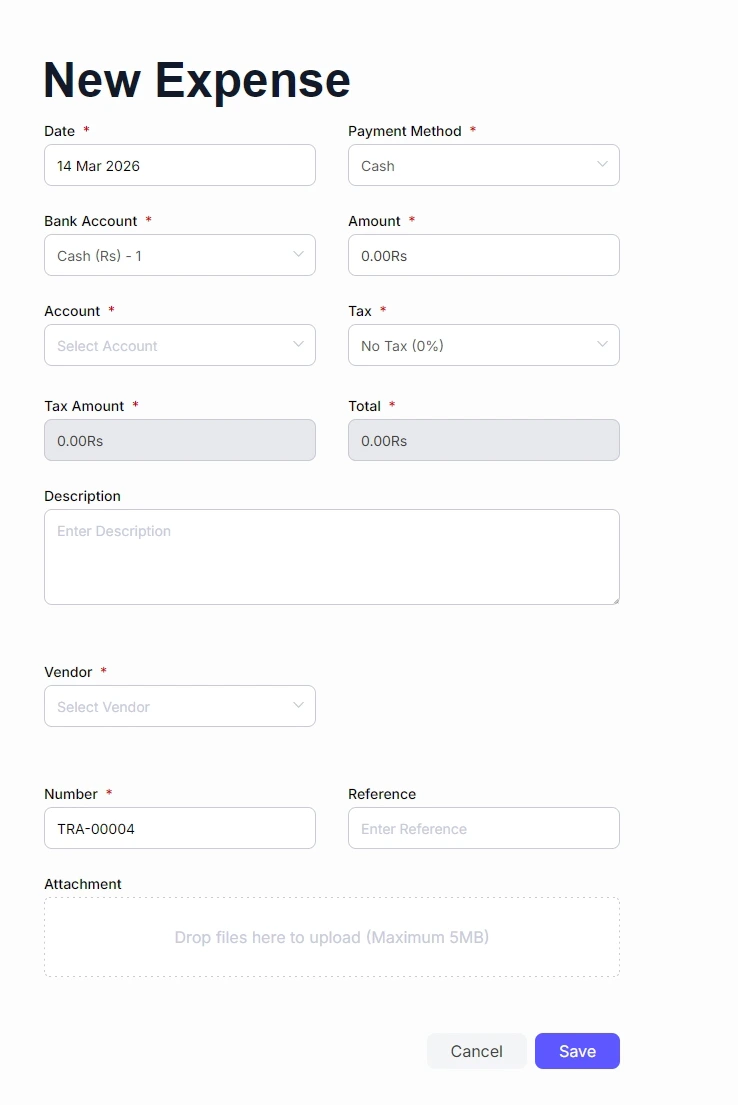Focus the Amount input field
The height and width of the screenshot is (1105, 738).
tap(483, 255)
